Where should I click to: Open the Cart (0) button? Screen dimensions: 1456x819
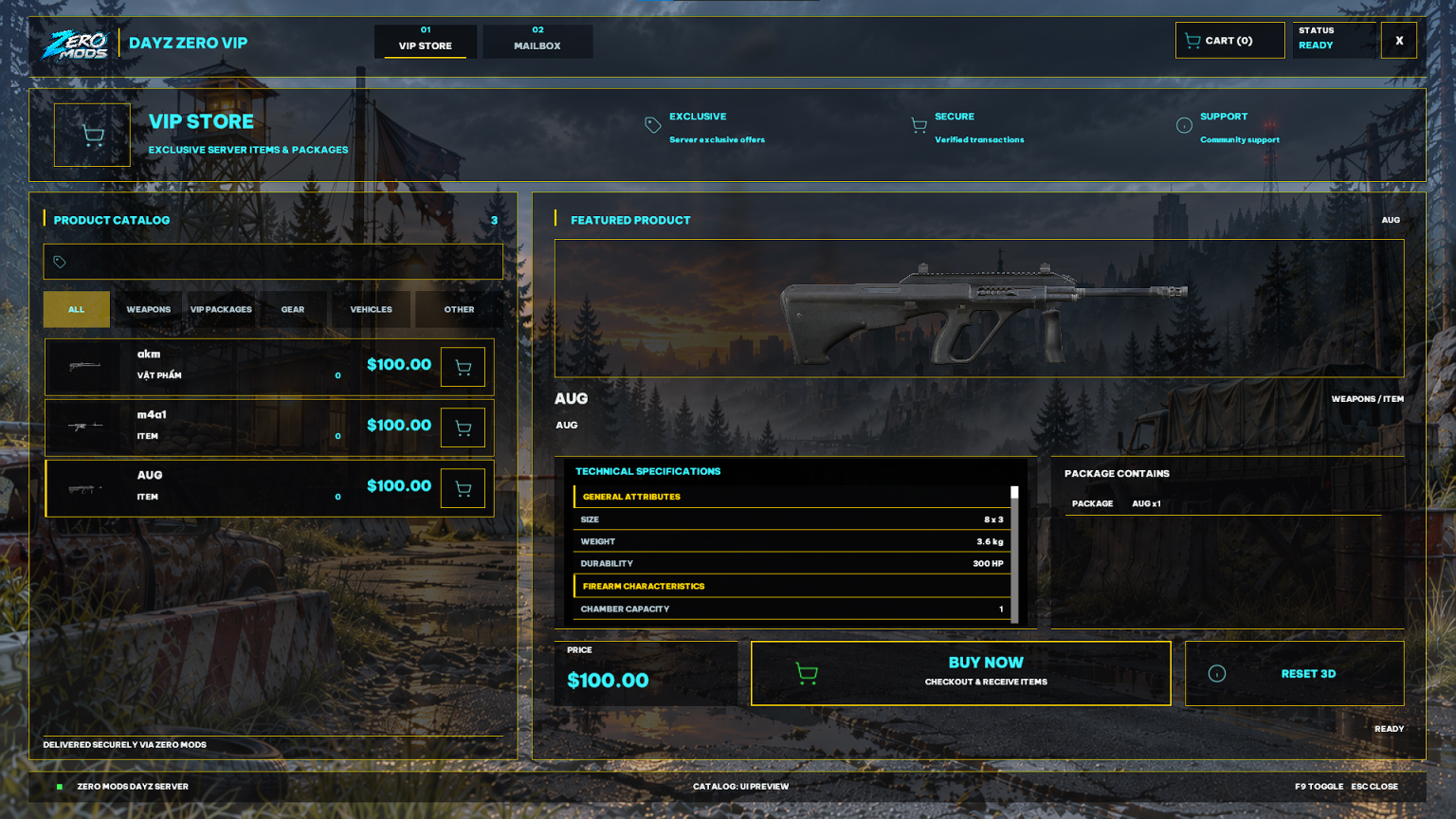pos(1229,41)
